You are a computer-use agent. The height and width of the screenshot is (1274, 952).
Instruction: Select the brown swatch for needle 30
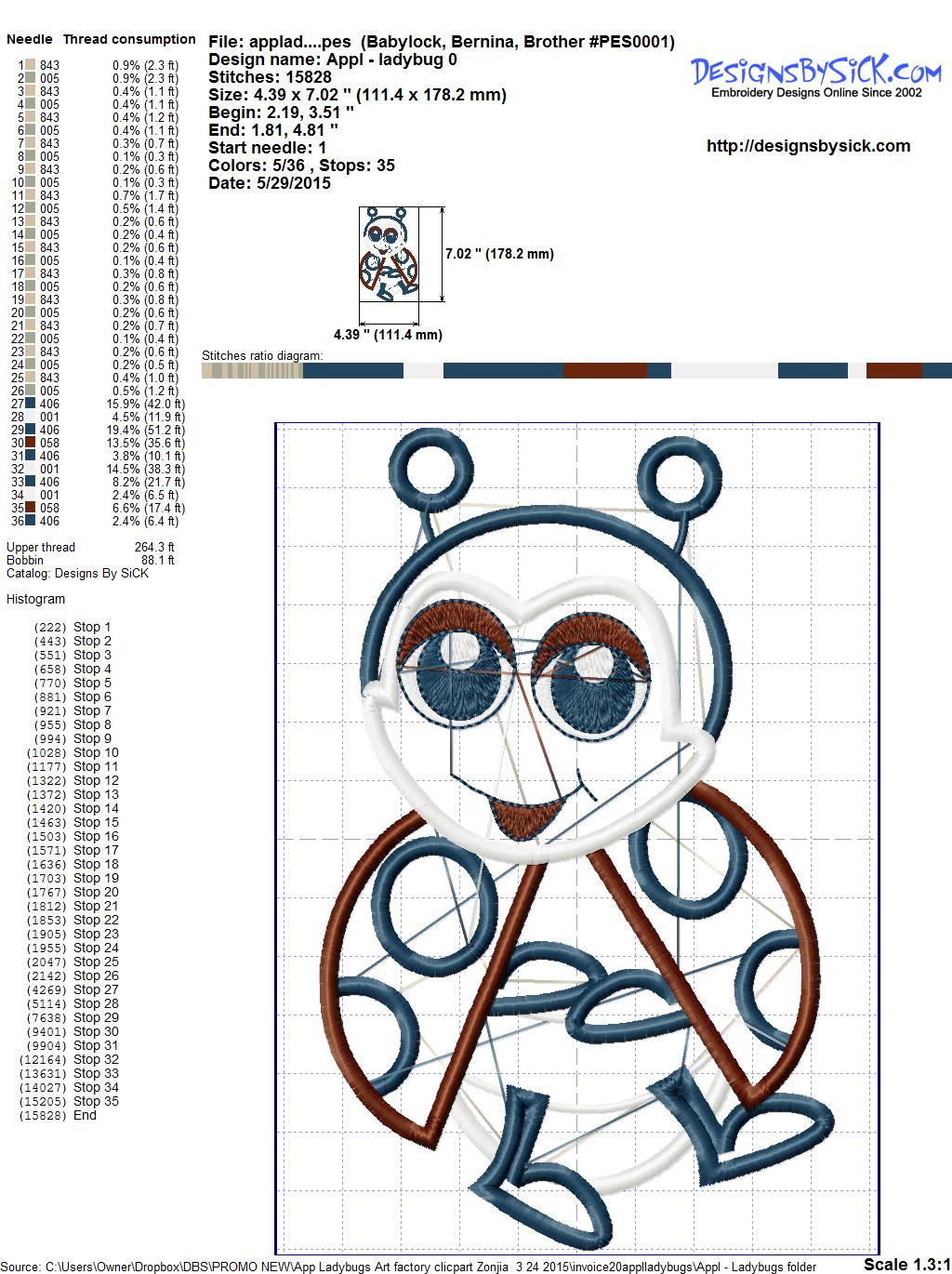click(31, 443)
